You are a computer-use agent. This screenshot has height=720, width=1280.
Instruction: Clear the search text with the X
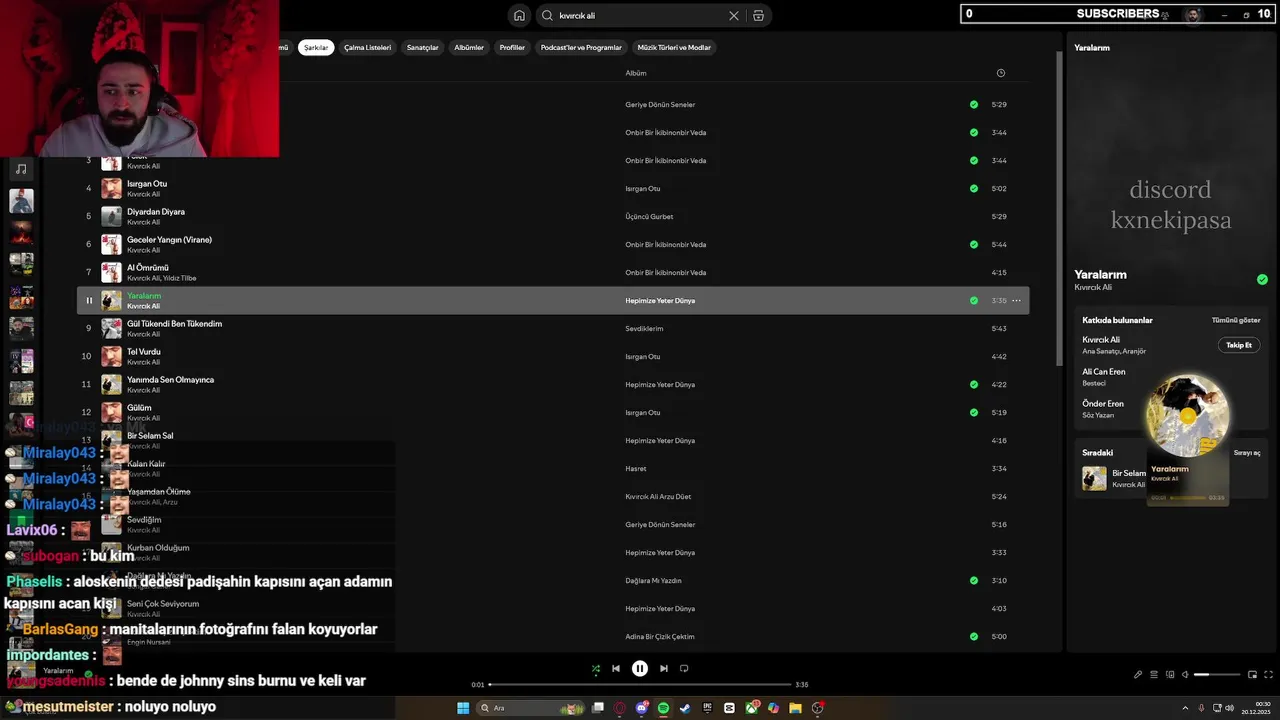click(x=734, y=16)
